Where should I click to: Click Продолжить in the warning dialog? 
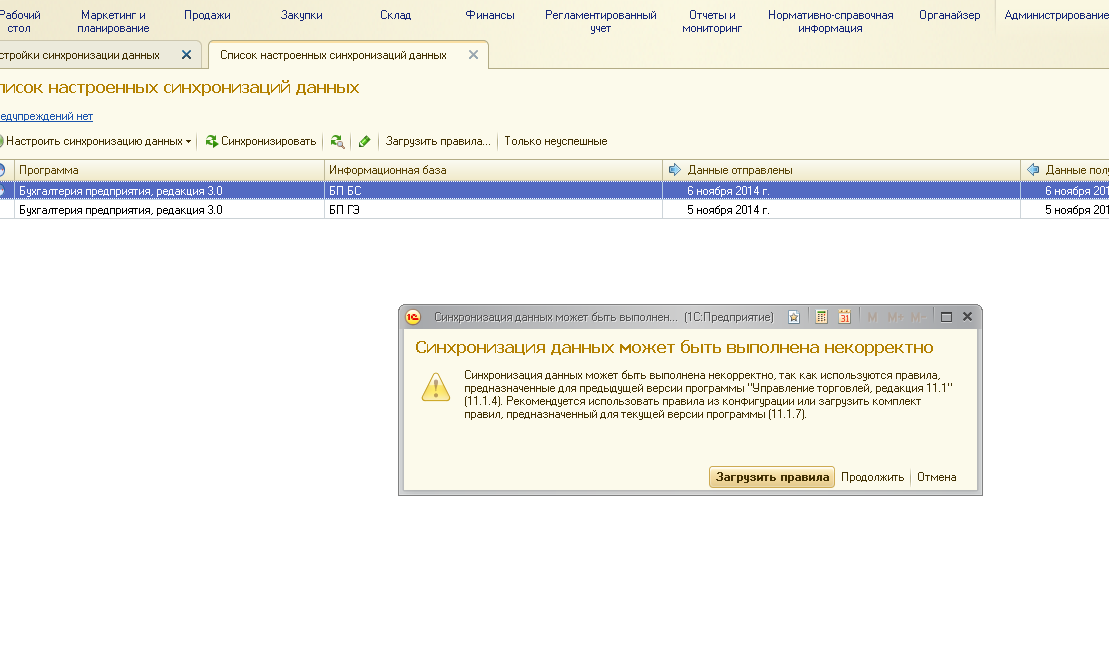[872, 477]
